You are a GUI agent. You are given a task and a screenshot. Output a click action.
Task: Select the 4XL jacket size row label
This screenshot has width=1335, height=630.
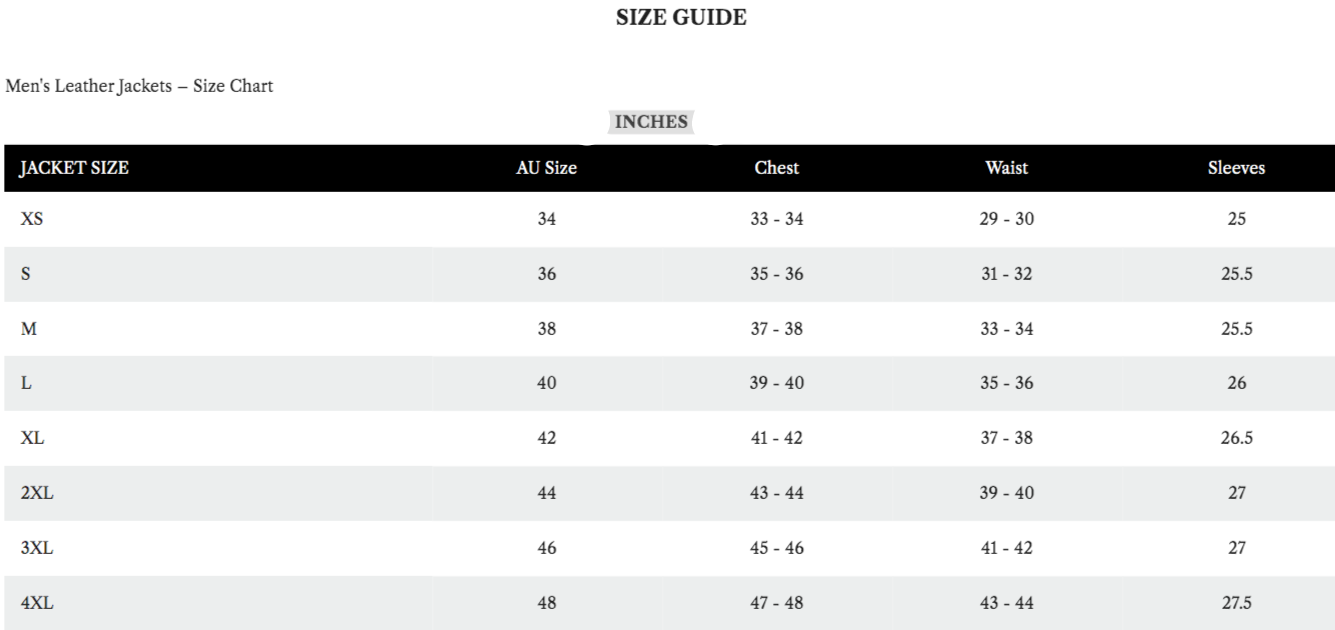coord(36,602)
